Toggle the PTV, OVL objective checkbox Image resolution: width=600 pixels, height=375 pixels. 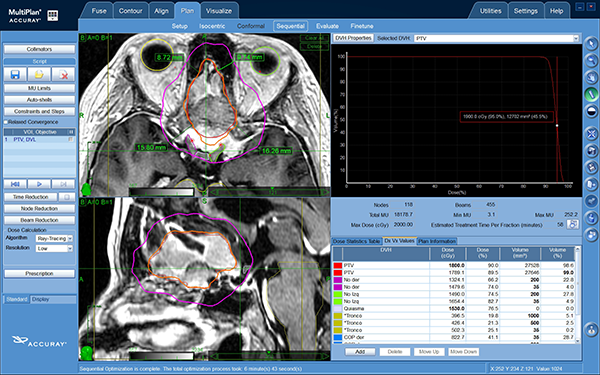71,140
